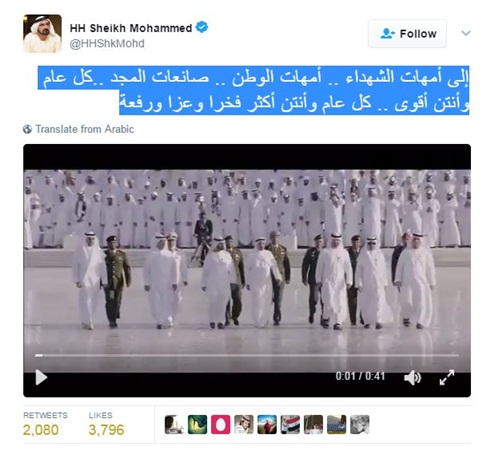The height and width of the screenshot is (450, 486).
Task: Click the highlighted Arabic tweet text
Action: point(254,90)
